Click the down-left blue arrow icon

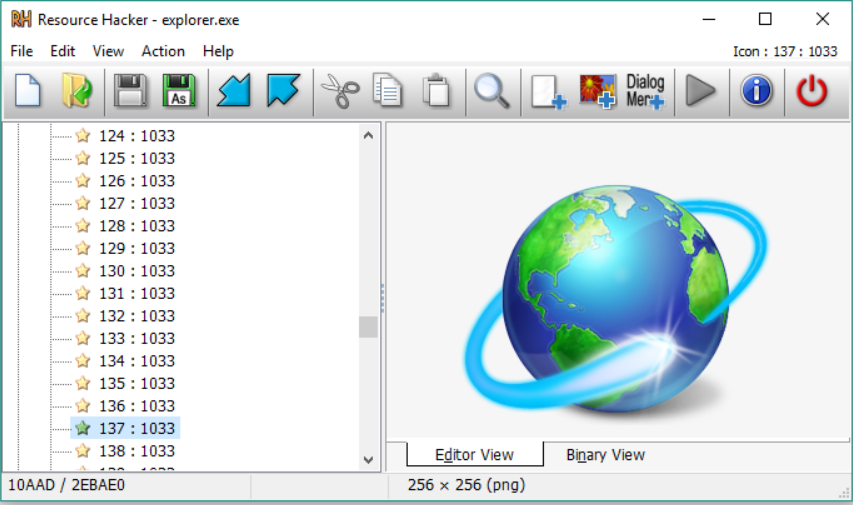[234, 91]
